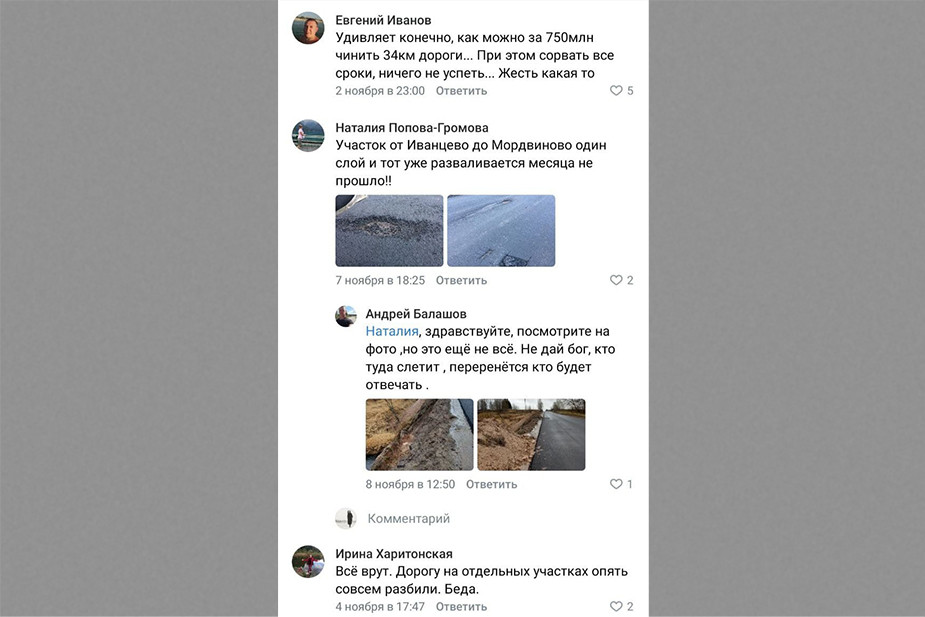Open Евгений Иванов's profile avatar
The image size is (925, 617).
point(308,28)
